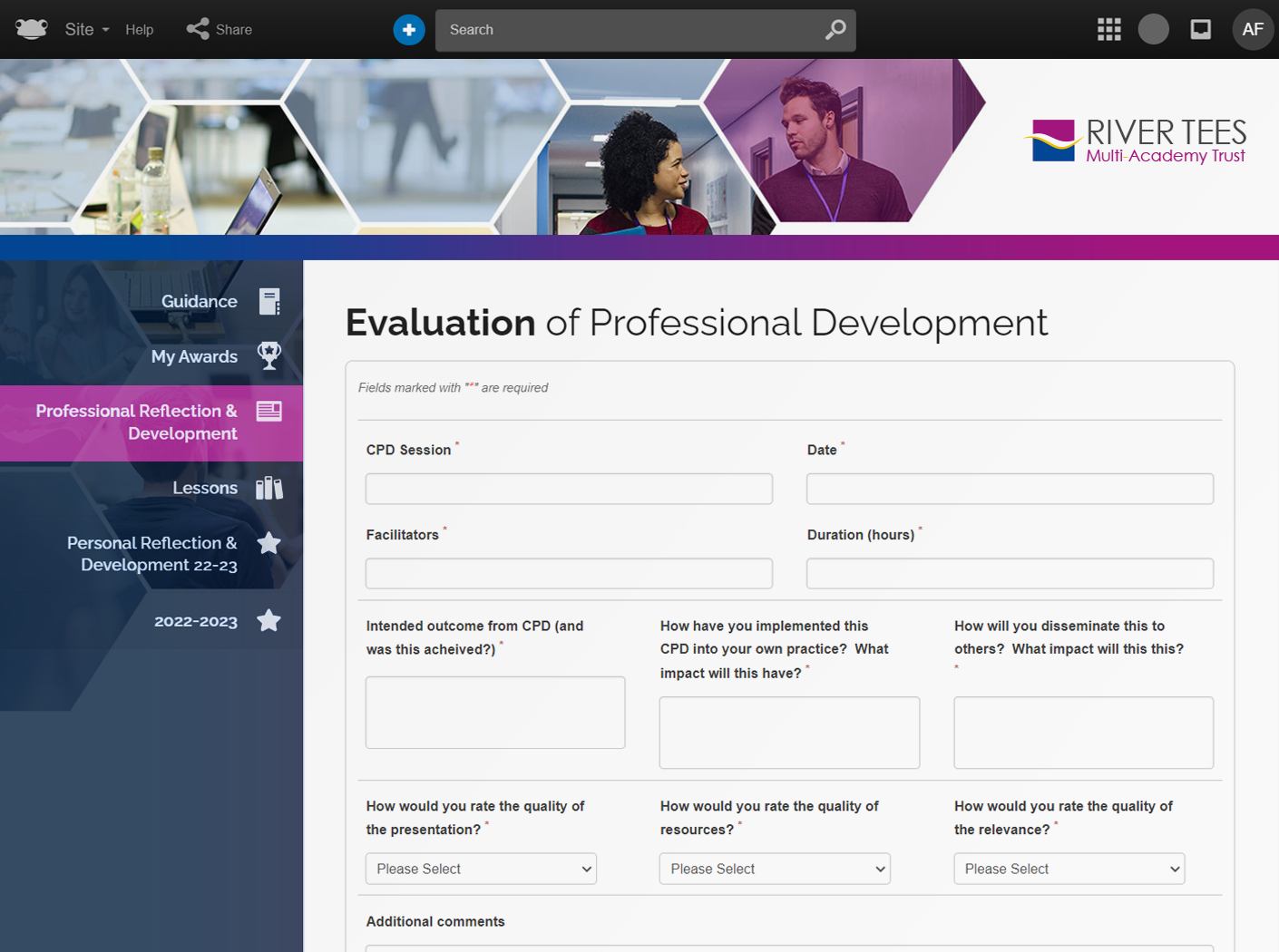
Task: Click the Lessons books icon
Action: pyautogui.click(x=269, y=489)
